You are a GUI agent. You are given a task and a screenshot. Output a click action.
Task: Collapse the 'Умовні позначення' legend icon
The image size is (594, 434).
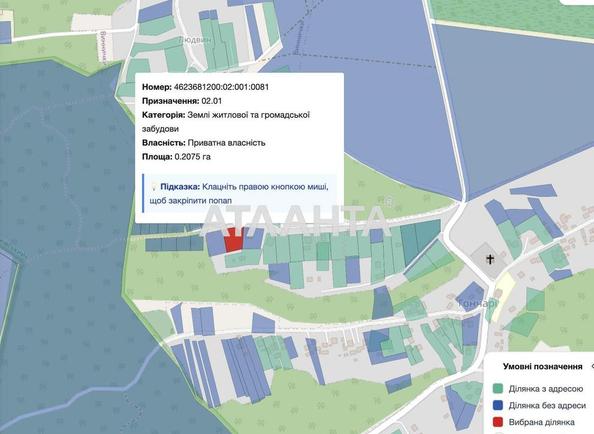(x=592, y=367)
